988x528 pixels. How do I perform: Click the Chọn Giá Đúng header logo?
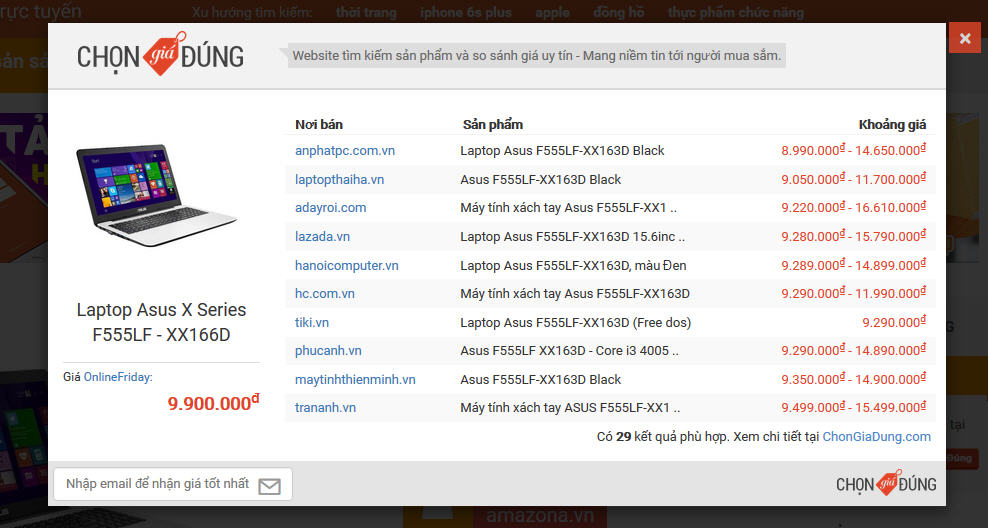[x=160, y=56]
